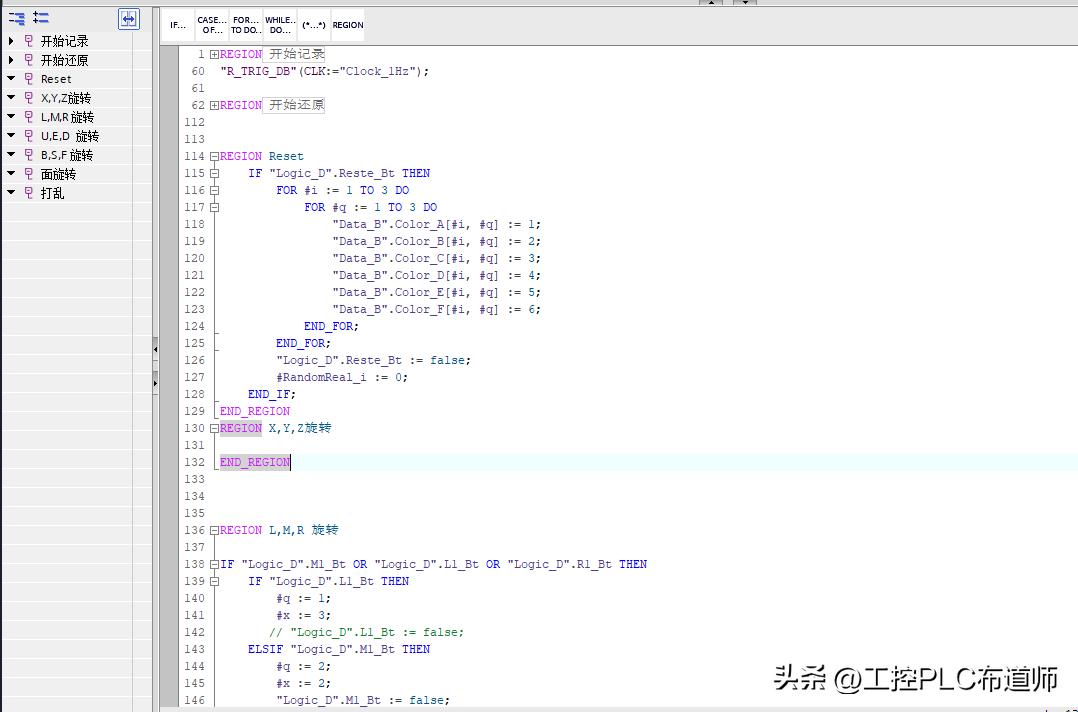
Task: Collapse the REGION Reset code fold at line 114
Action: 214,156
